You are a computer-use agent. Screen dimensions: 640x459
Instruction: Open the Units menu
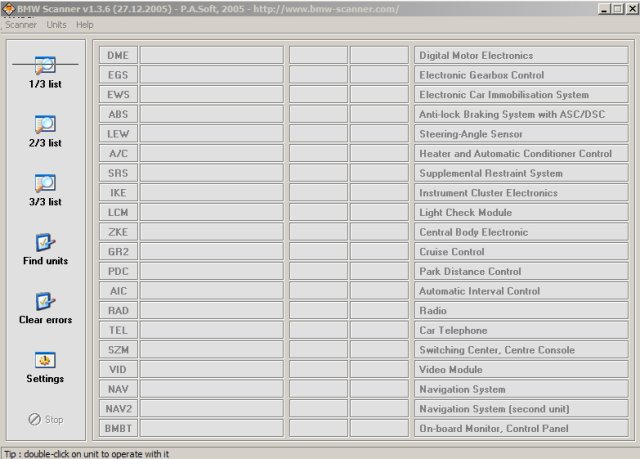(x=56, y=25)
